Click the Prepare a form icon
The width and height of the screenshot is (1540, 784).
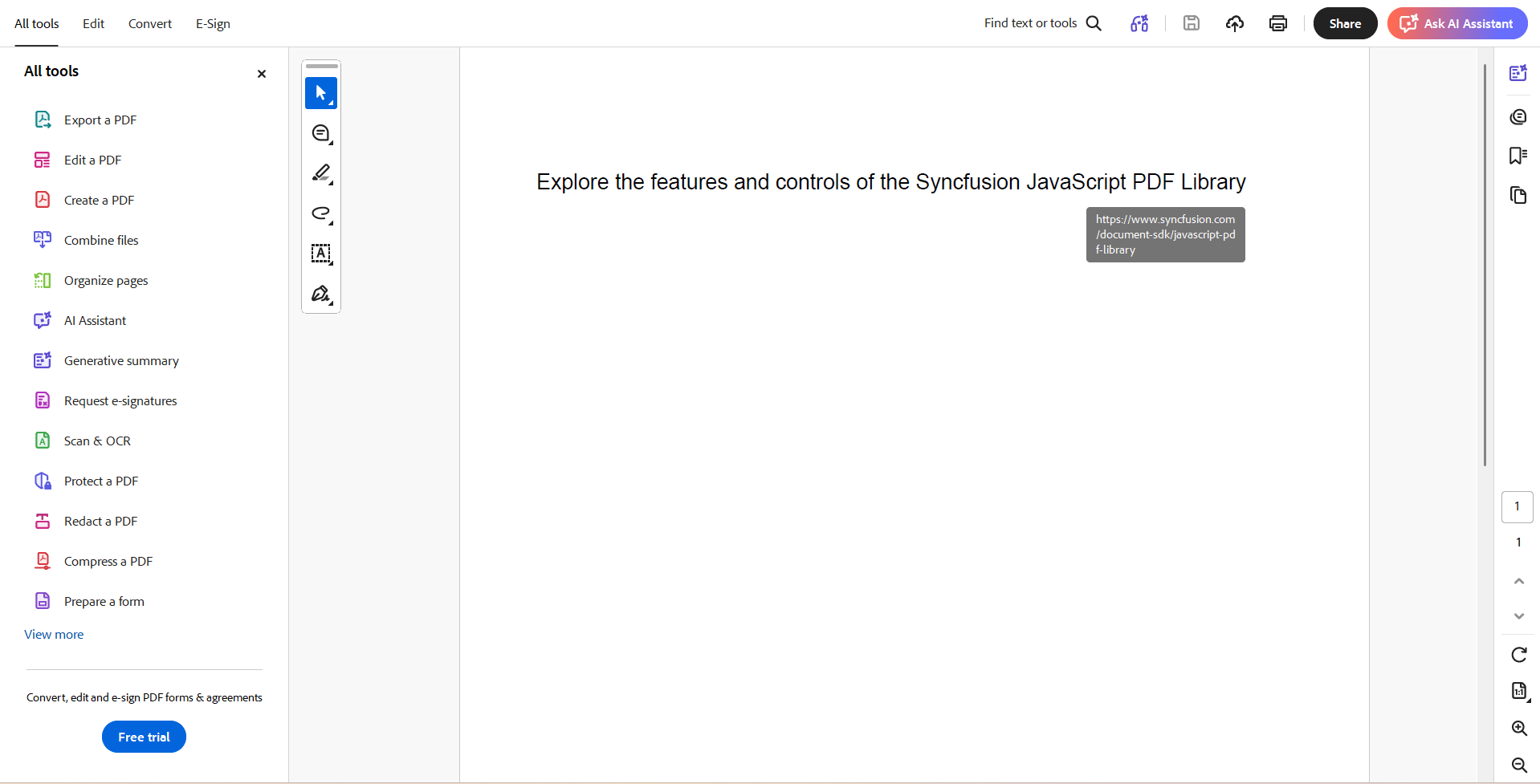43,601
